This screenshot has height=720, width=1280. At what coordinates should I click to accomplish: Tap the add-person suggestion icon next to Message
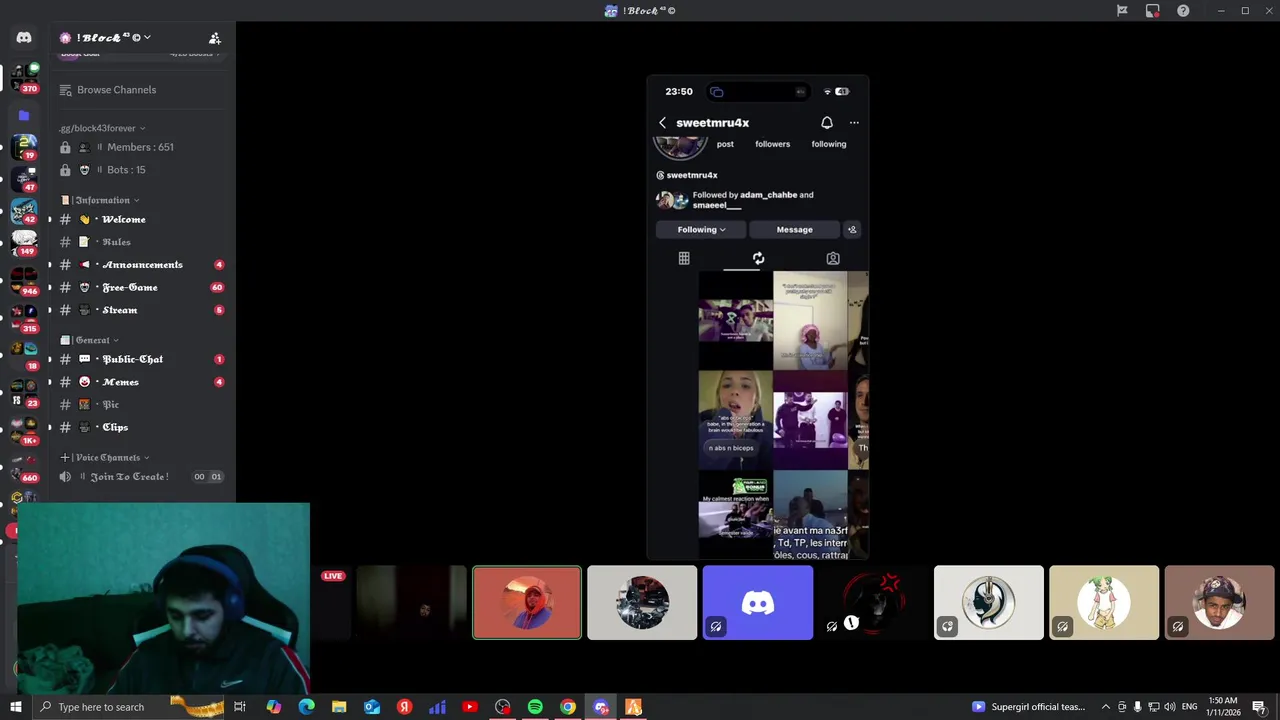[x=852, y=230]
